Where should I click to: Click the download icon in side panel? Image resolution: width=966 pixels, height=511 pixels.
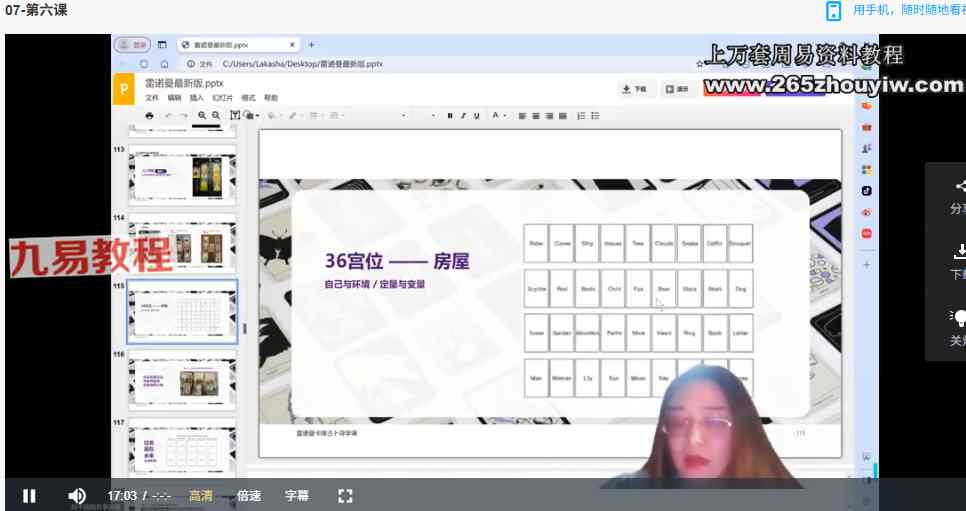pos(959,251)
